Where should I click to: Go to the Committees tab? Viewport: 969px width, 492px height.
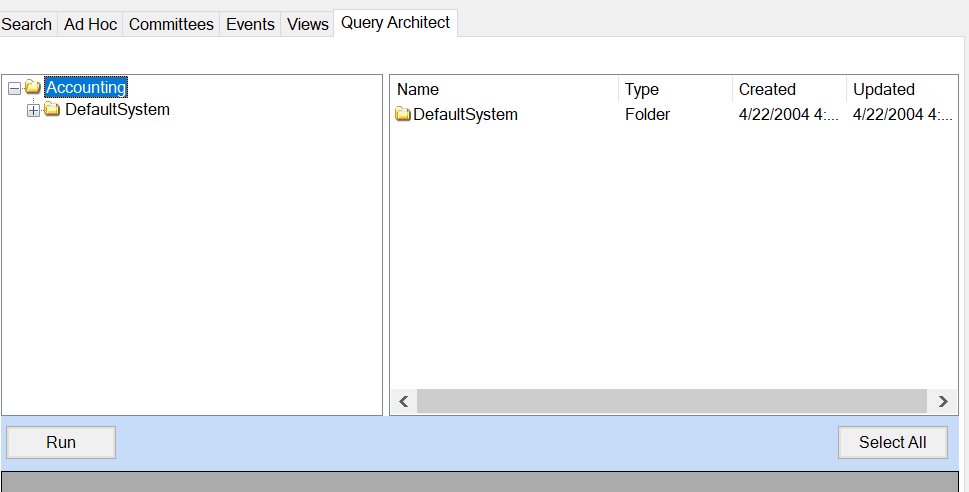pos(171,24)
